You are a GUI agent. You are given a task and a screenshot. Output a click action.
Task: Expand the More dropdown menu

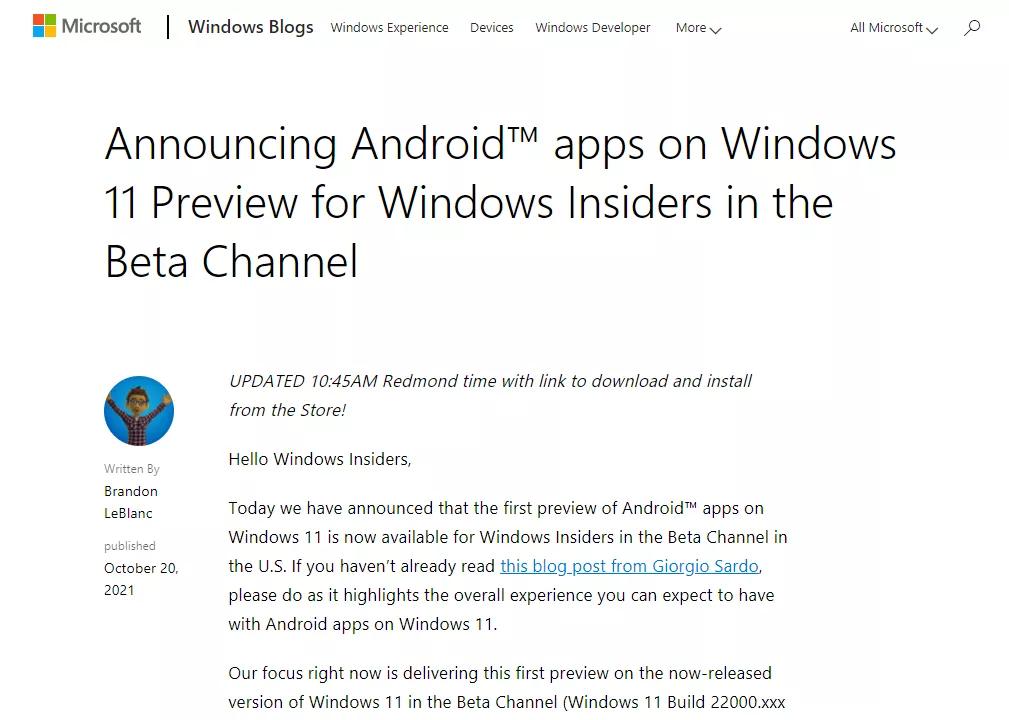click(x=698, y=28)
